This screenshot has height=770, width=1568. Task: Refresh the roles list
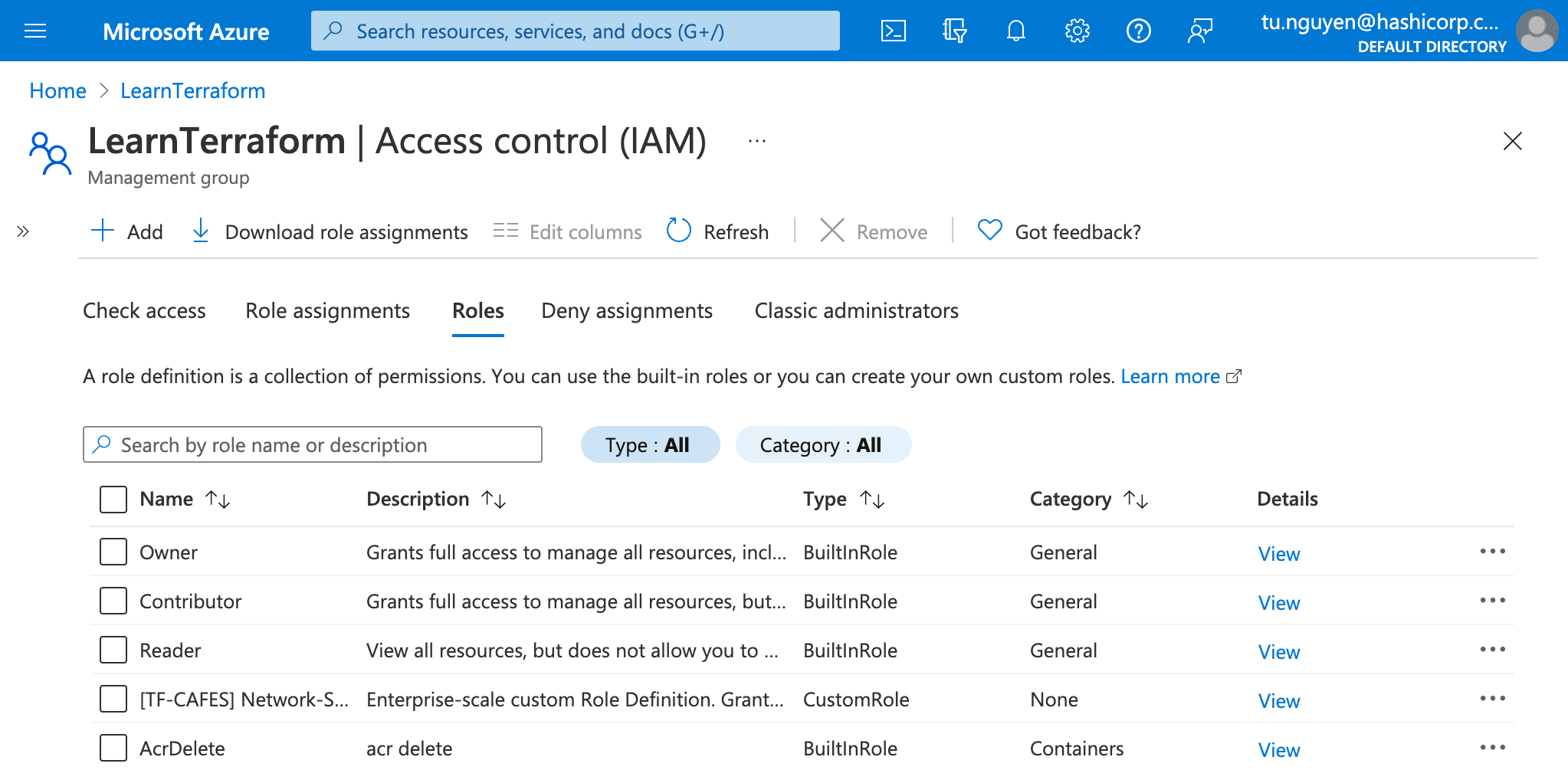[717, 231]
